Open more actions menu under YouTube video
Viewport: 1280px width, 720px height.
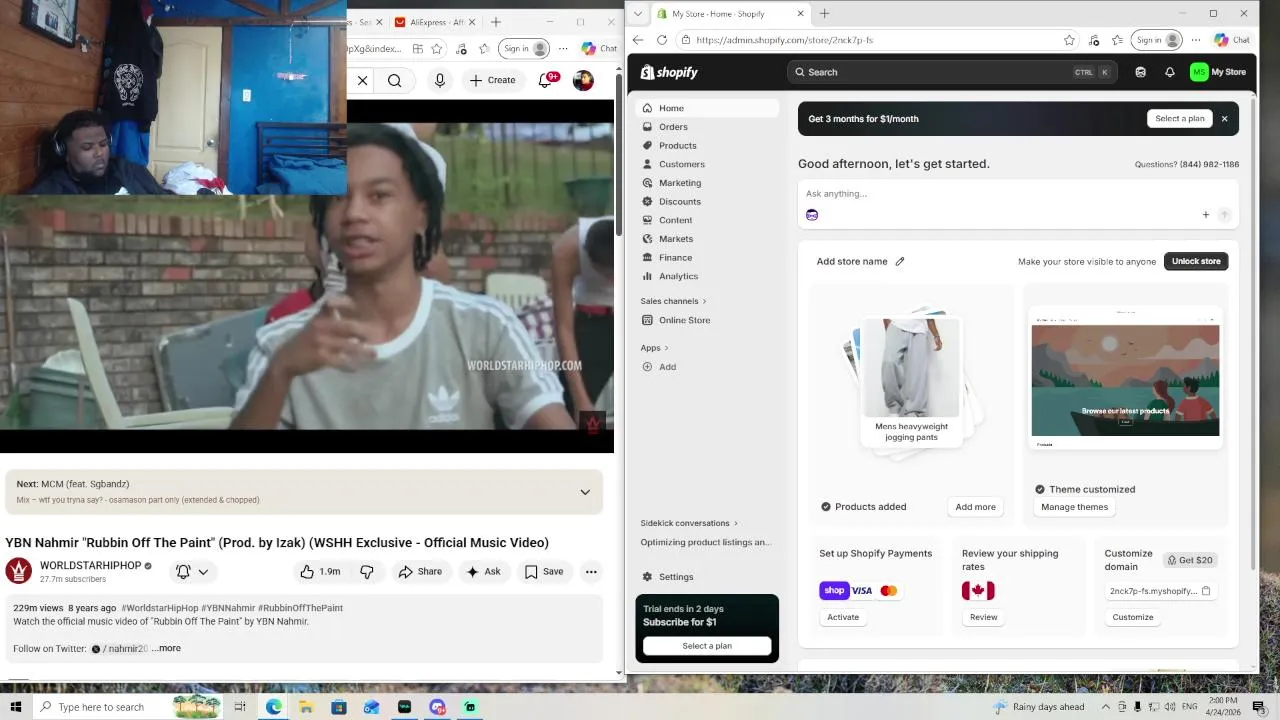click(x=591, y=571)
